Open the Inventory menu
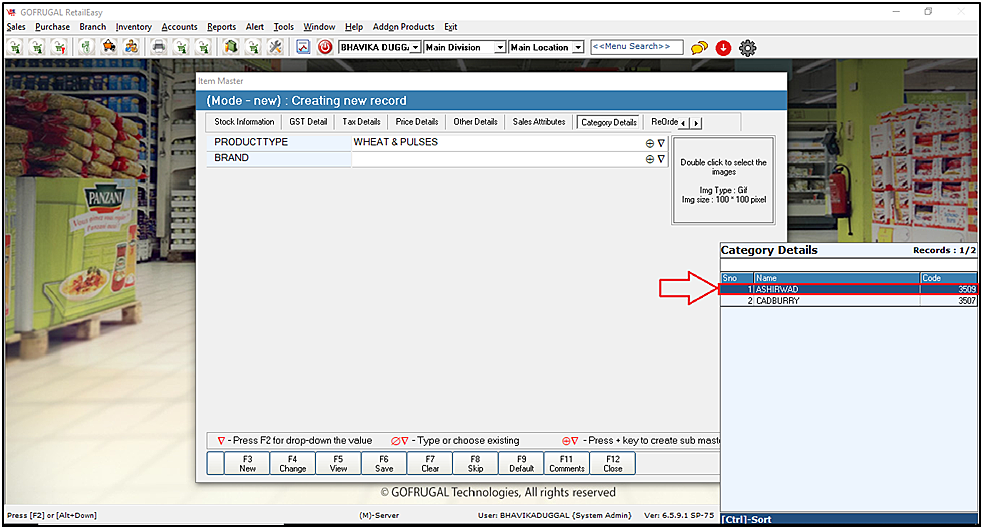This screenshot has width=983, height=529. coord(134,27)
